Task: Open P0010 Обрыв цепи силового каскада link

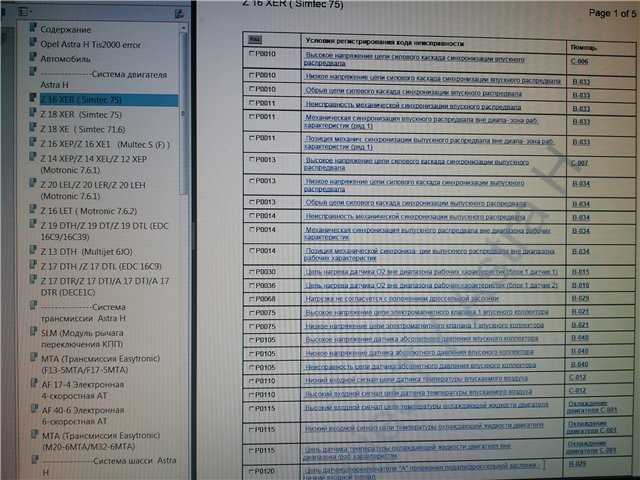Action: (413, 92)
